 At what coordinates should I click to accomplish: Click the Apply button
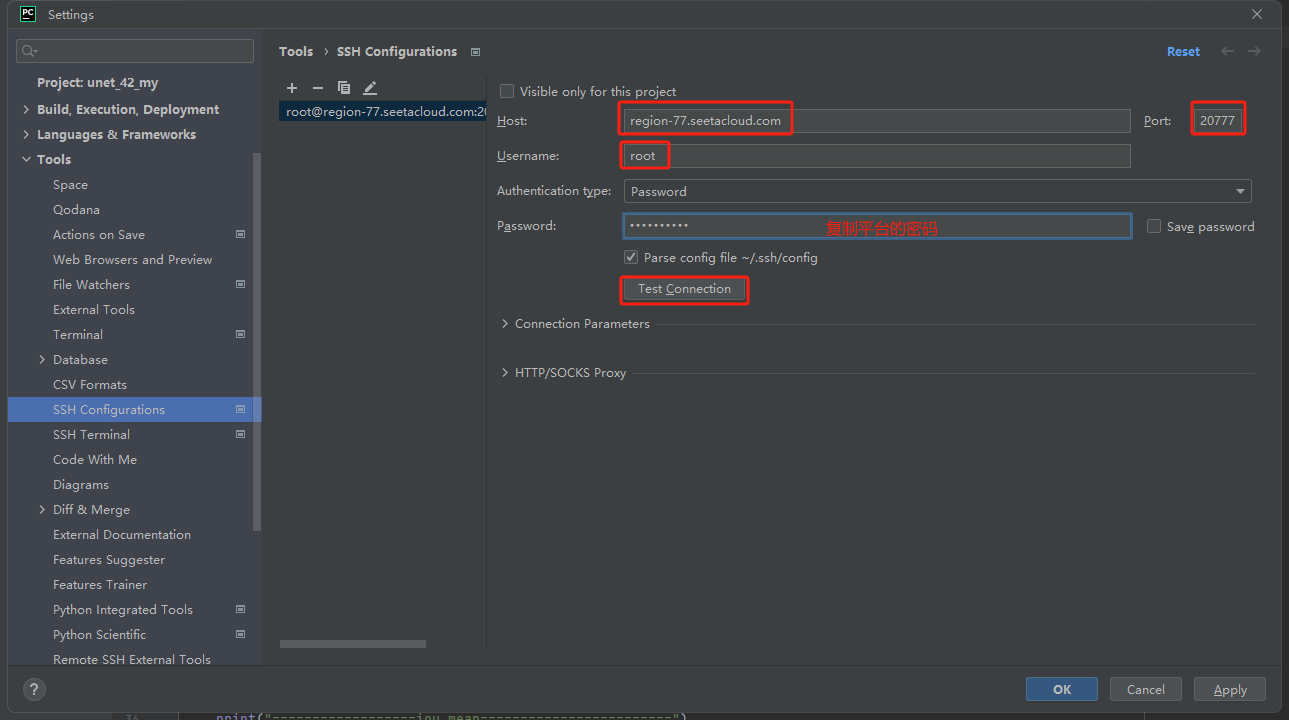click(1230, 689)
